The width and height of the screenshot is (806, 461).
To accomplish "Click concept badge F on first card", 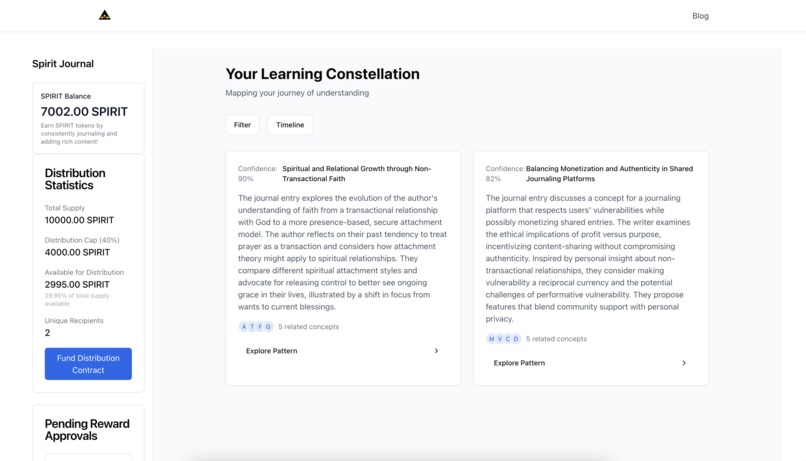I will [x=260, y=327].
